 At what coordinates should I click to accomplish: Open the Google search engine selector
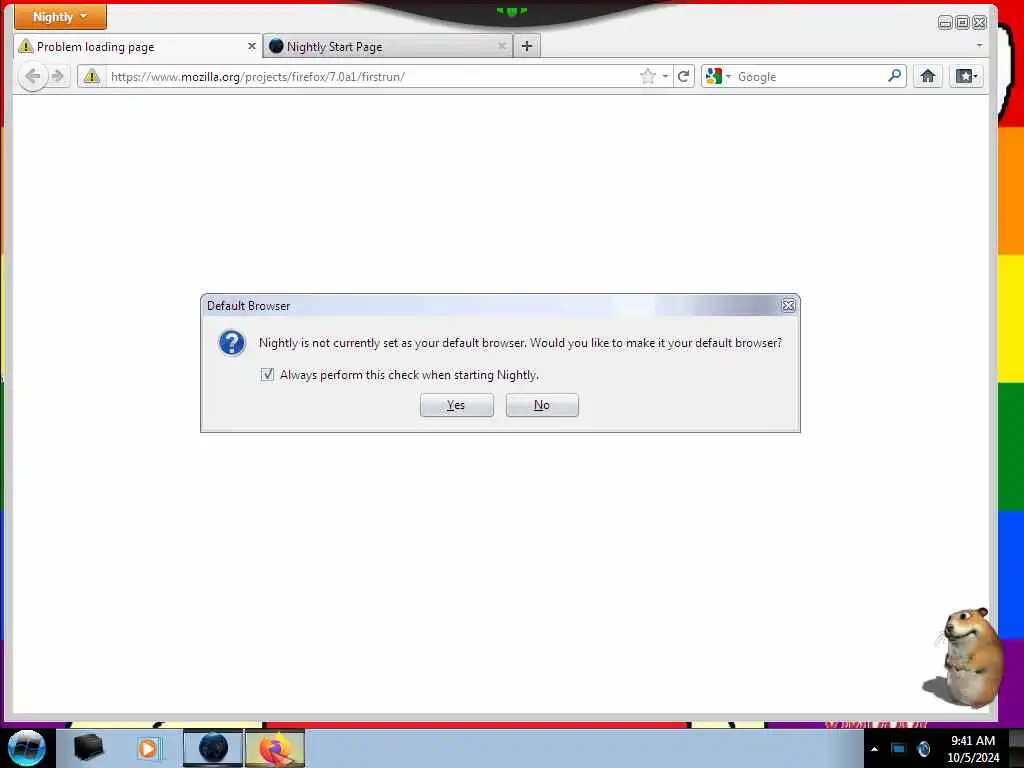pyautogui.click(x=718, y=76)
